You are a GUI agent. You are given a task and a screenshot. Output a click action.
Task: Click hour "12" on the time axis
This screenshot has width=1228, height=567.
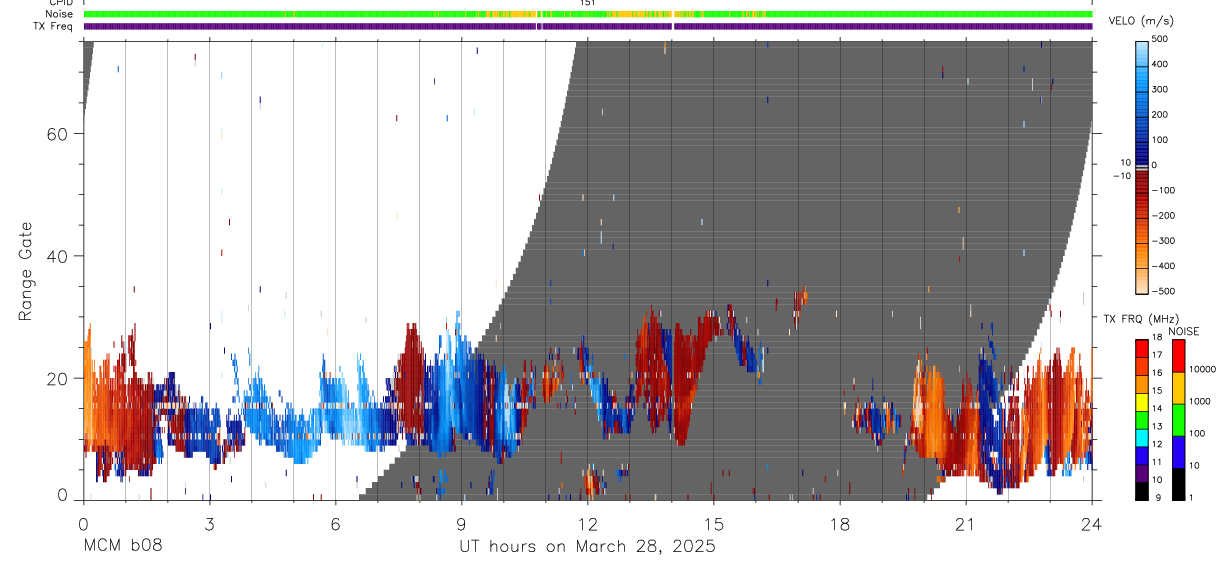click(x=587, y=523)
